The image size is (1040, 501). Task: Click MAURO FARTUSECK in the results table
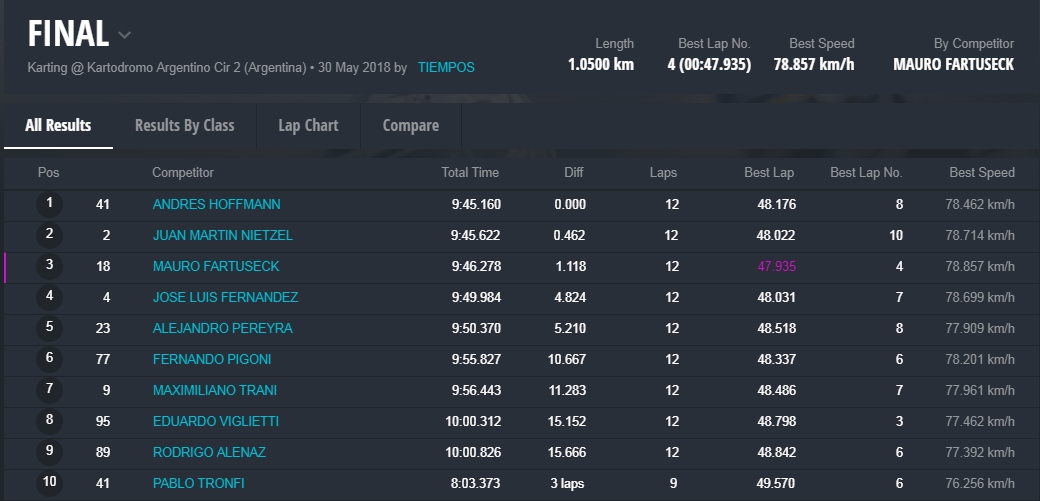[216, 267]
